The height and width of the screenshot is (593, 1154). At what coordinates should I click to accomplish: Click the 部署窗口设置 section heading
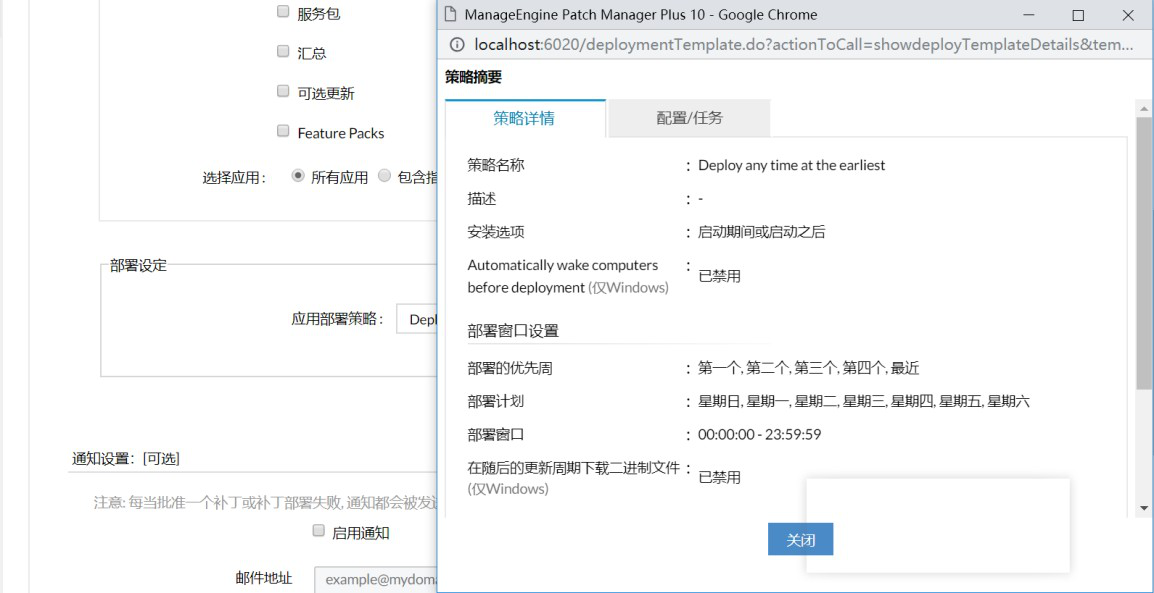click(513, 331)
